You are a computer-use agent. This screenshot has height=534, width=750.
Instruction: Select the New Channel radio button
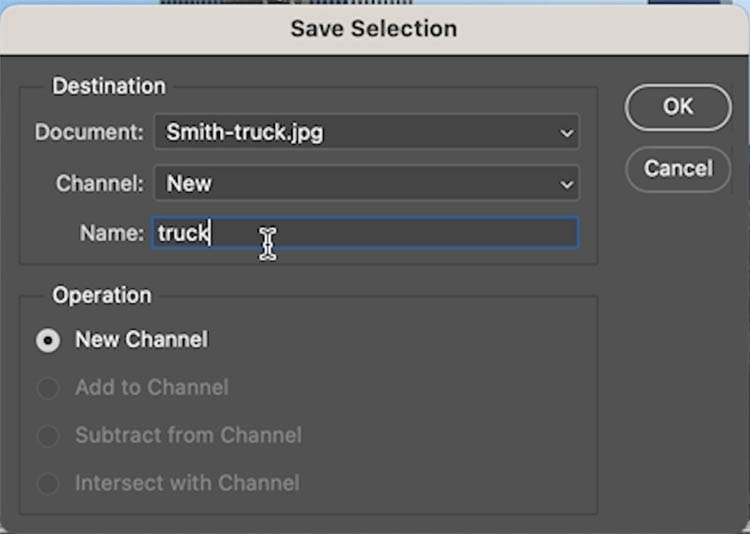click(48, 341)
